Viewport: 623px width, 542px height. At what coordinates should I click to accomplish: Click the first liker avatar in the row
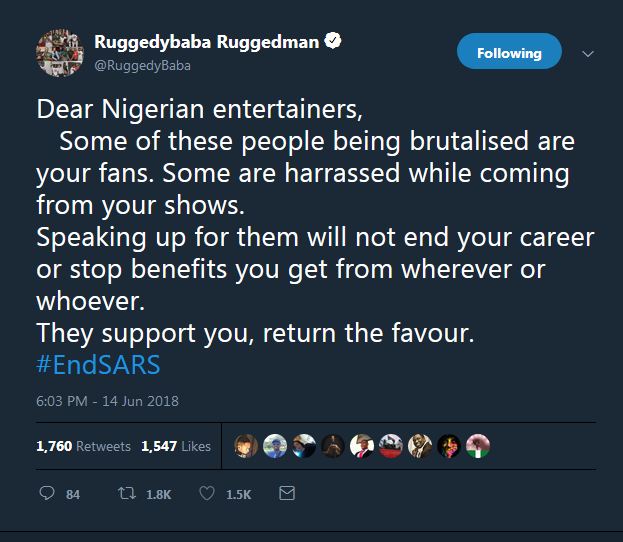pos(246,446)
